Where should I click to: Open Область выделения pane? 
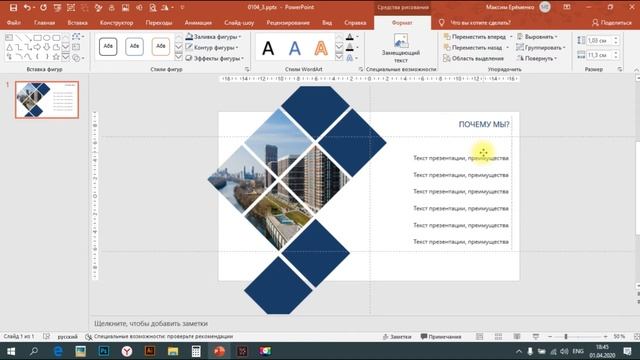473,58
